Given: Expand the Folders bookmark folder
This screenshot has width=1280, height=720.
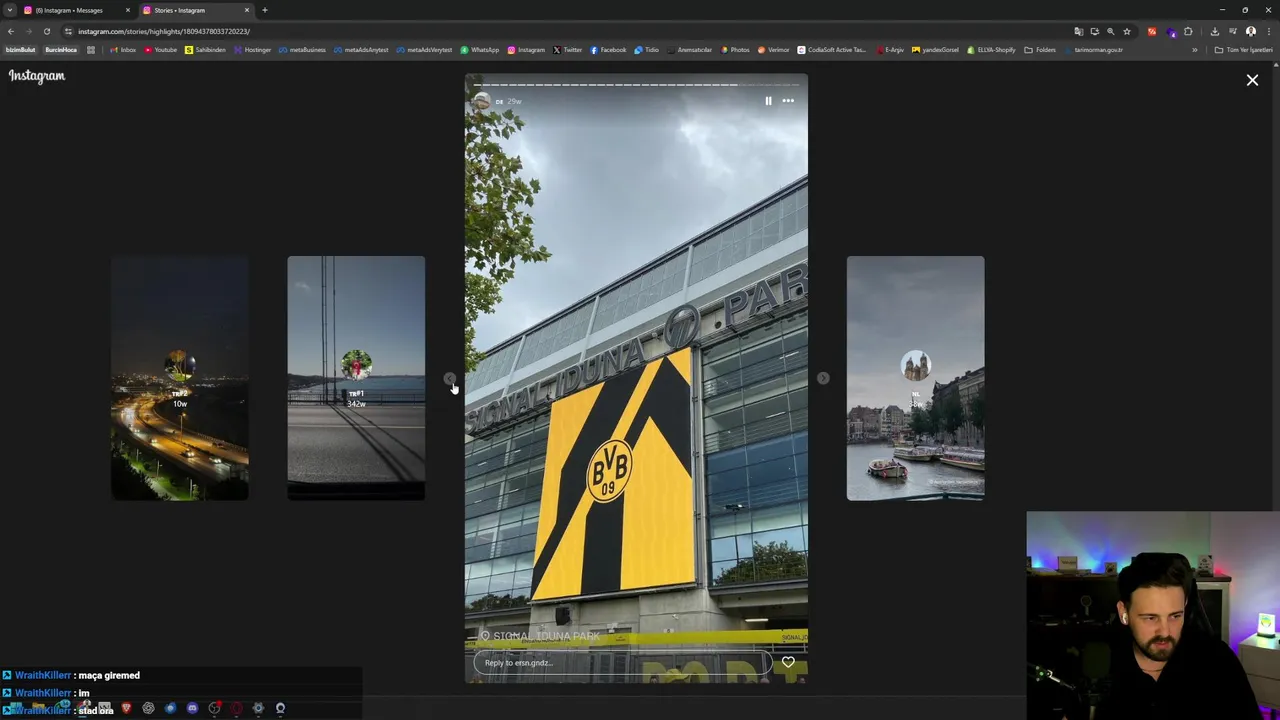Looking at the screenshot, I should click(x=1040, y=50).
